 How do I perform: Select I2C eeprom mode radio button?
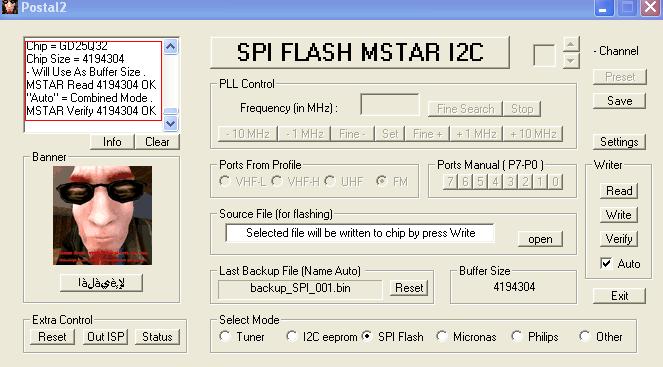point(292,337)
